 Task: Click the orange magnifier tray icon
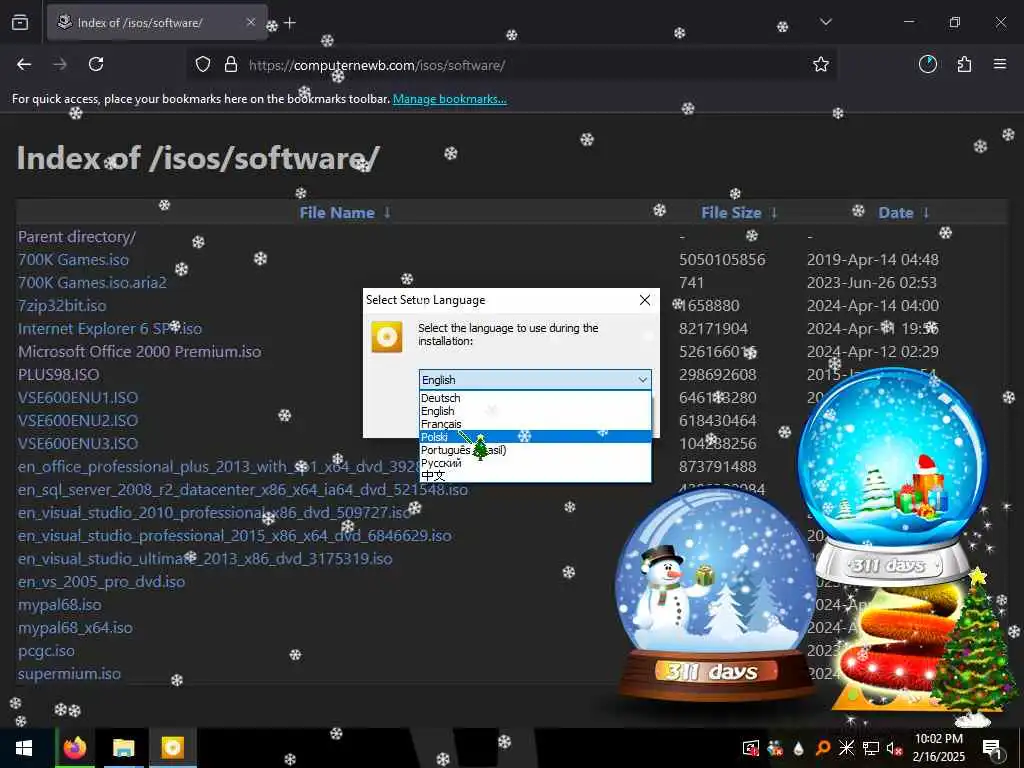click(x=823, y=748)
